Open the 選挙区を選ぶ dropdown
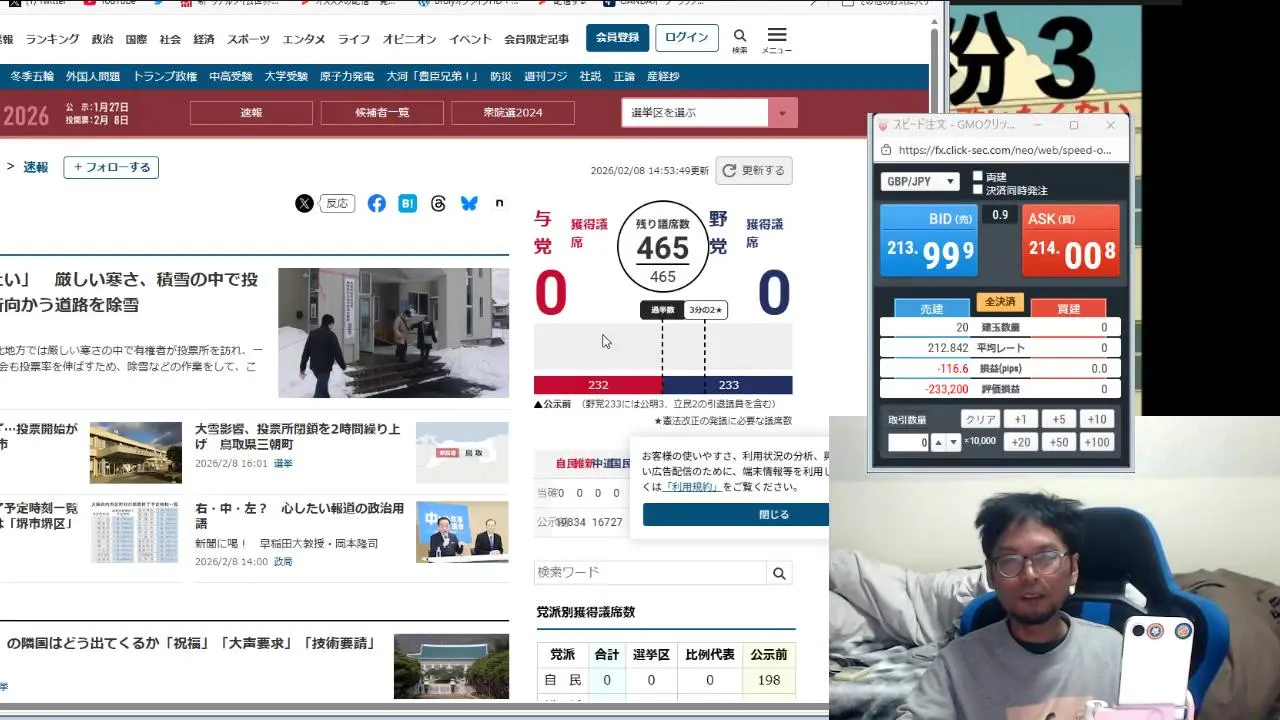 (x=708, y=113)
